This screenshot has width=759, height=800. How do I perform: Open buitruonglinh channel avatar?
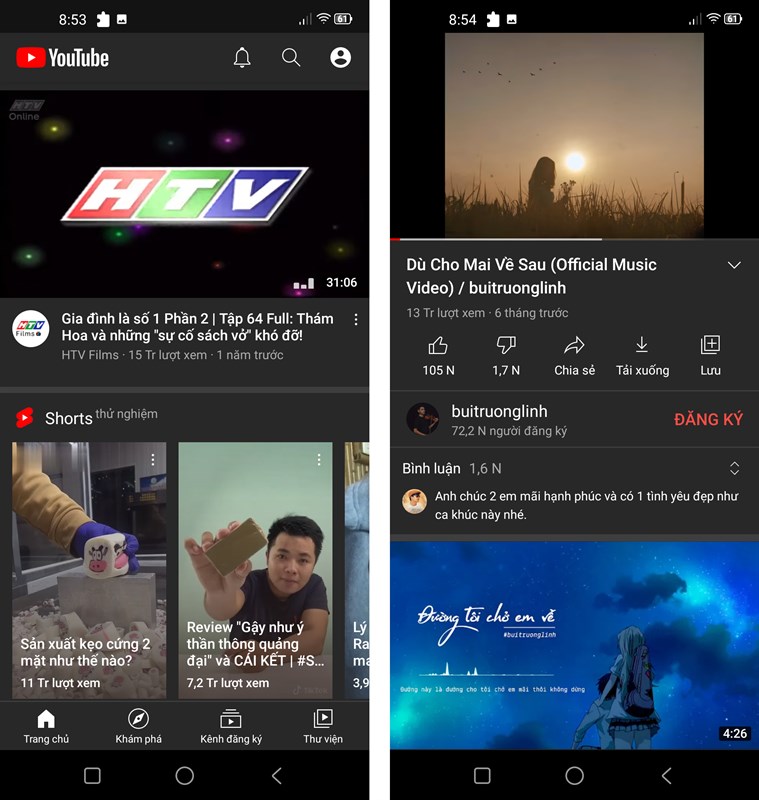pos(422,419)
